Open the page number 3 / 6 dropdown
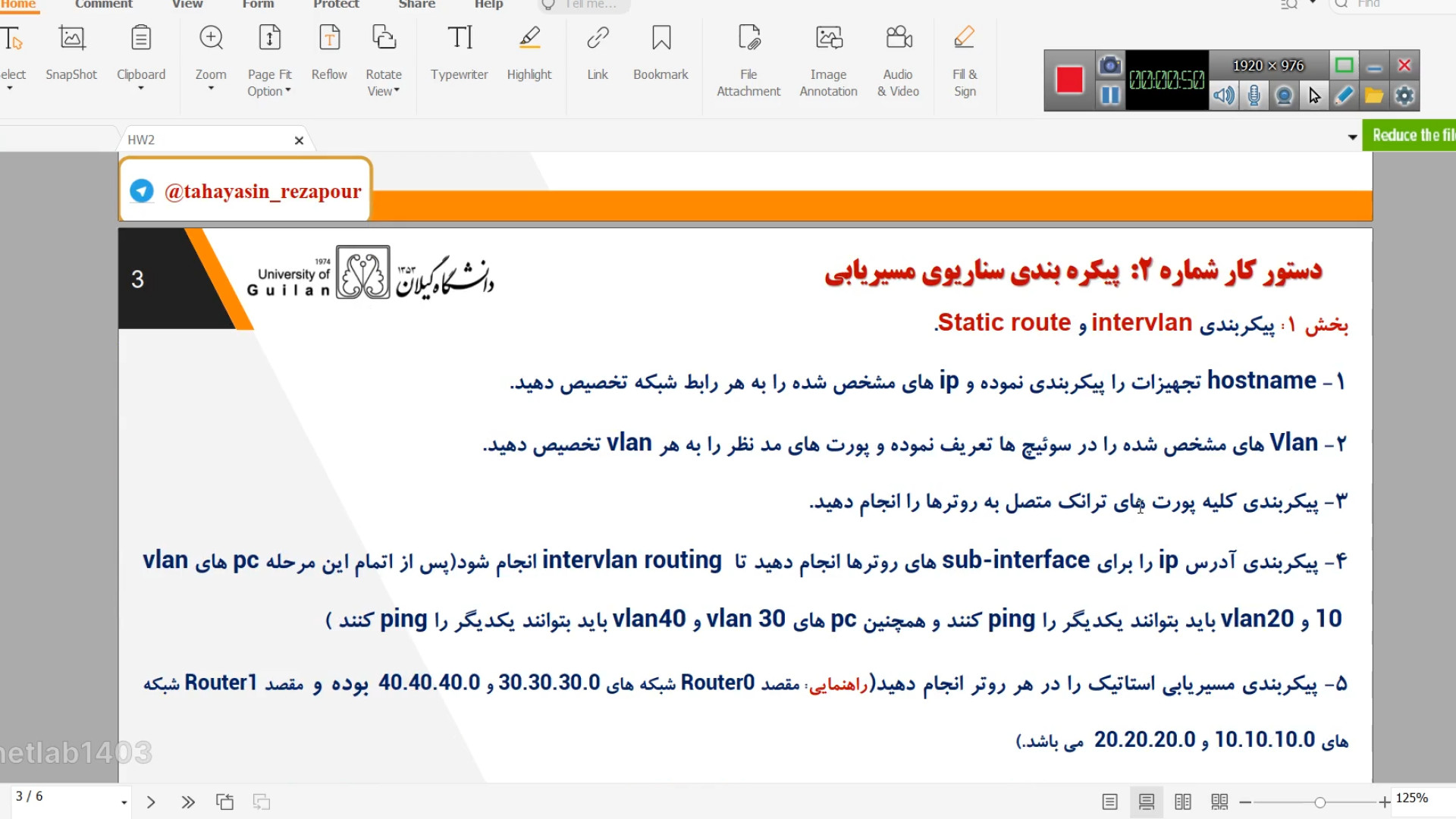Screen dimensions: 1456x819 124,802
